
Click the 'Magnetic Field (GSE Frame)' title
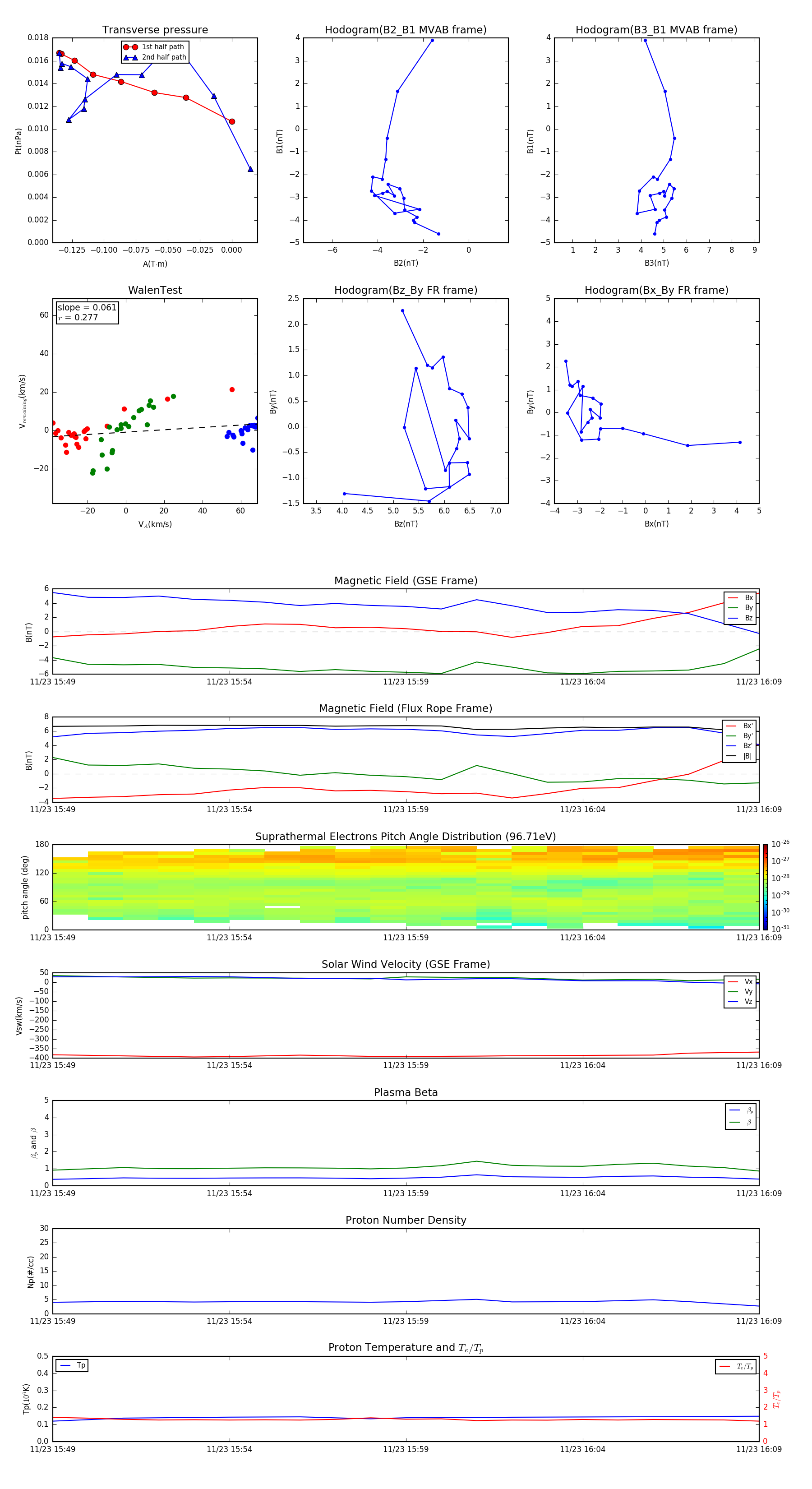click(406, 581)
